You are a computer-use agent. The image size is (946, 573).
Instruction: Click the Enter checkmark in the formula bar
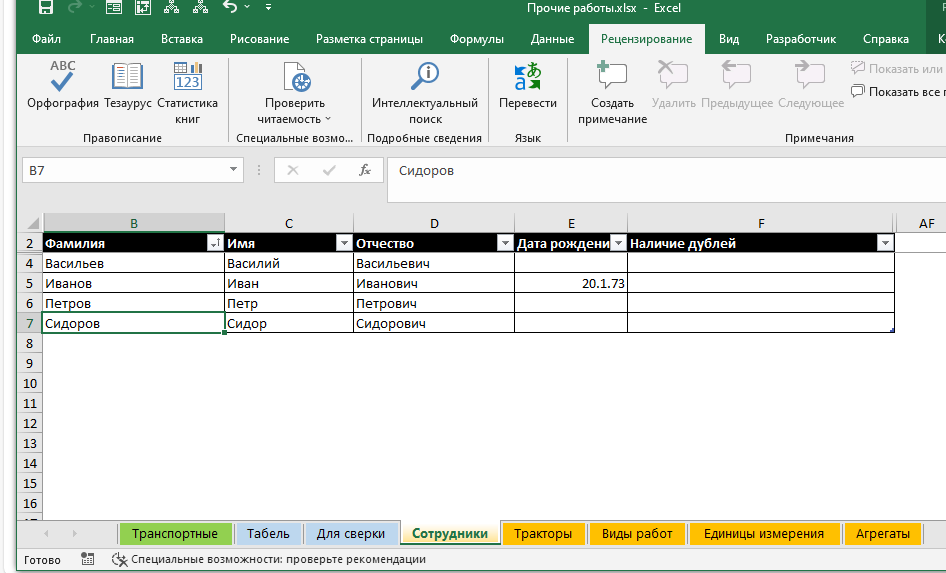click(329, 170)
